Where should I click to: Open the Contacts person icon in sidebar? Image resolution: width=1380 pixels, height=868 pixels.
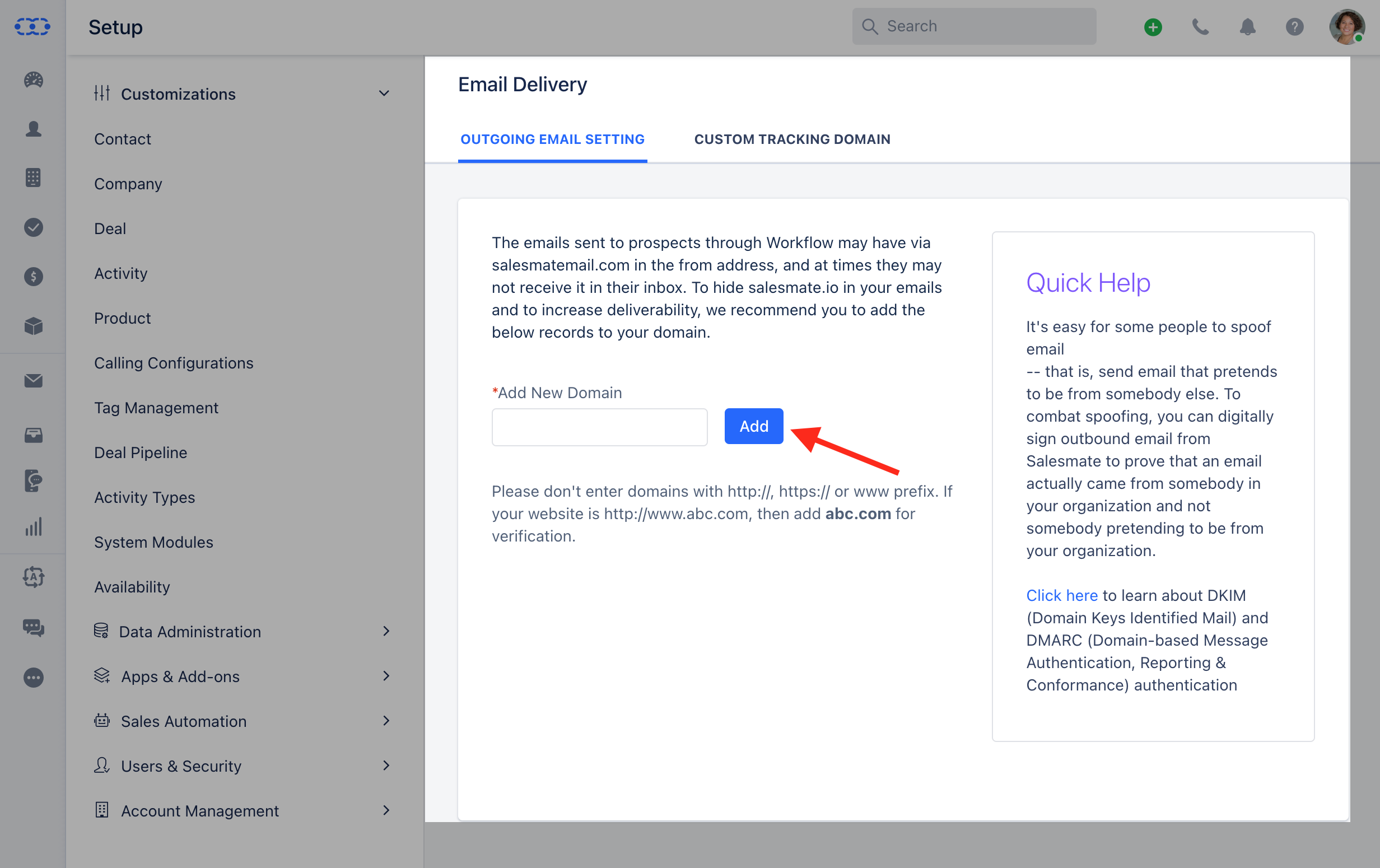[x=33, y=129]
